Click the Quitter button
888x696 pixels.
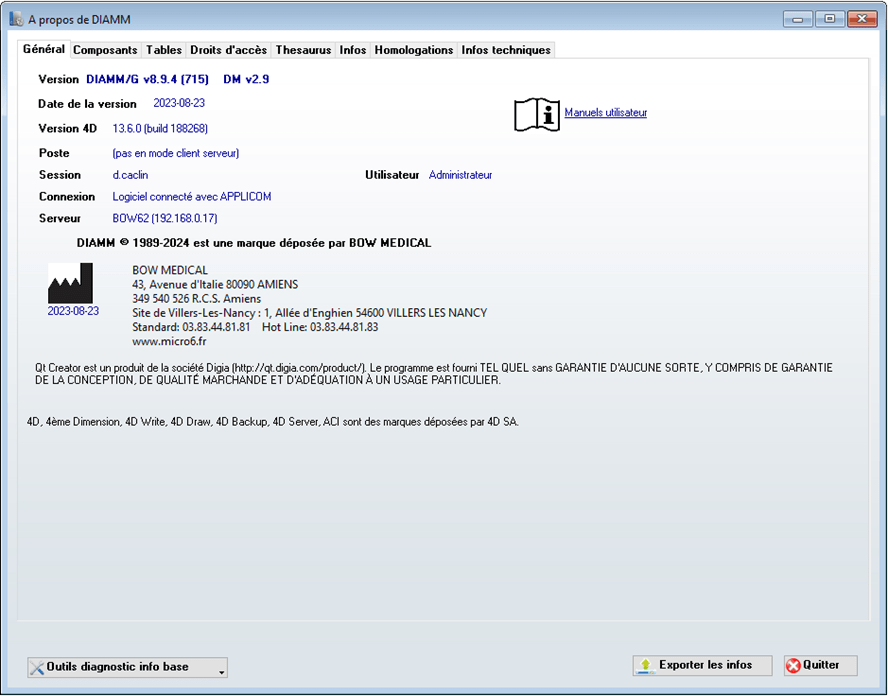point(821,665)
